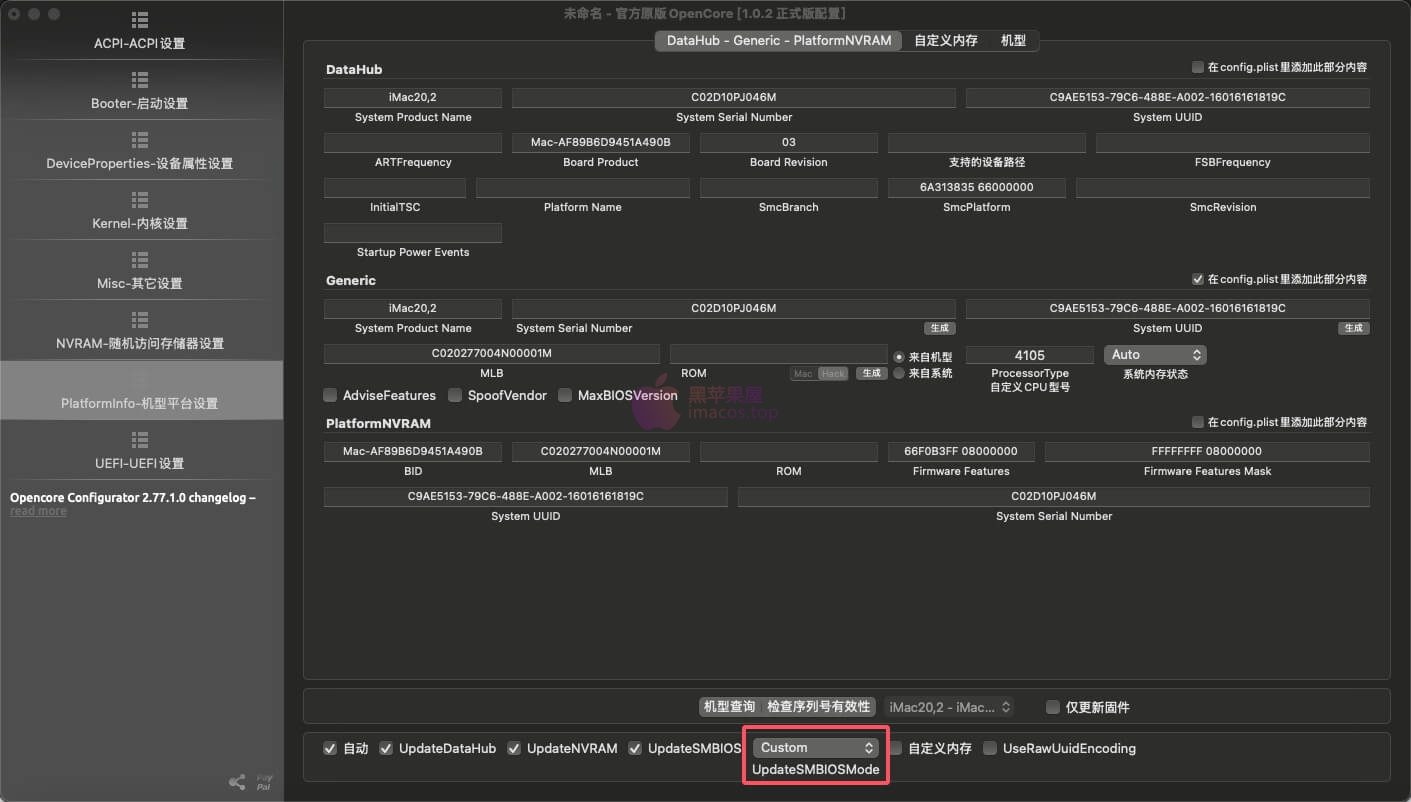Select the 来自机型 radio button
The width and height of the screenshot is (1411, 802).
pos(899,357)
